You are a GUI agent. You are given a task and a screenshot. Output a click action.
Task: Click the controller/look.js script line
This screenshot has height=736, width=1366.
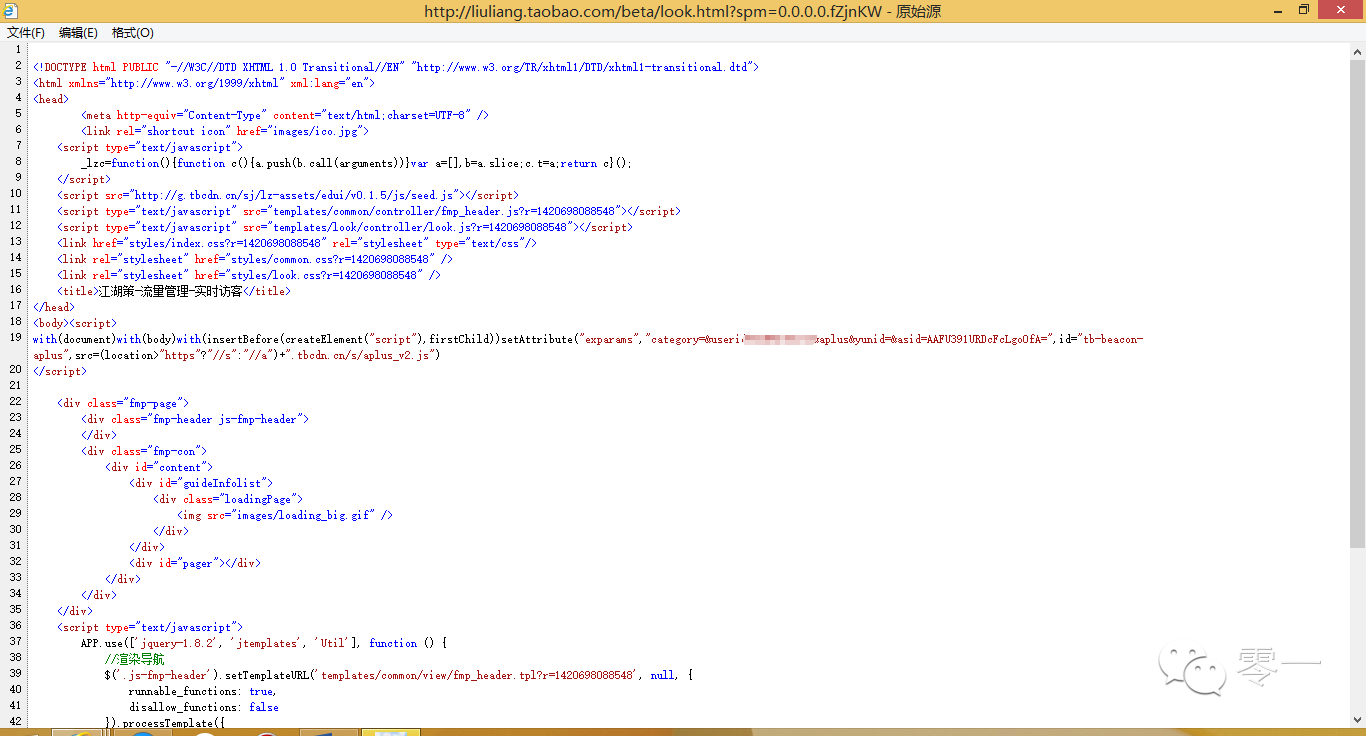tap(345, 227)
